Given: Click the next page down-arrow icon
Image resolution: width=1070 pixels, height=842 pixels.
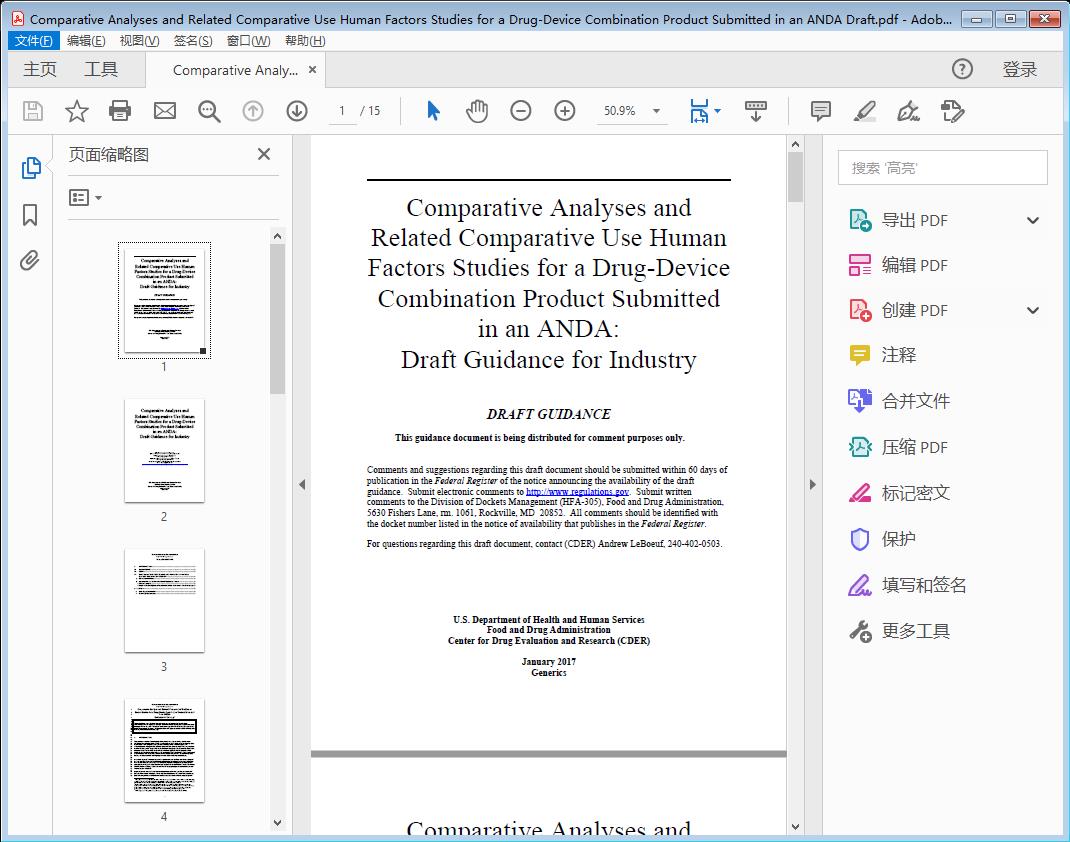Looking at the screenshot, I should (x=297, y=111).
